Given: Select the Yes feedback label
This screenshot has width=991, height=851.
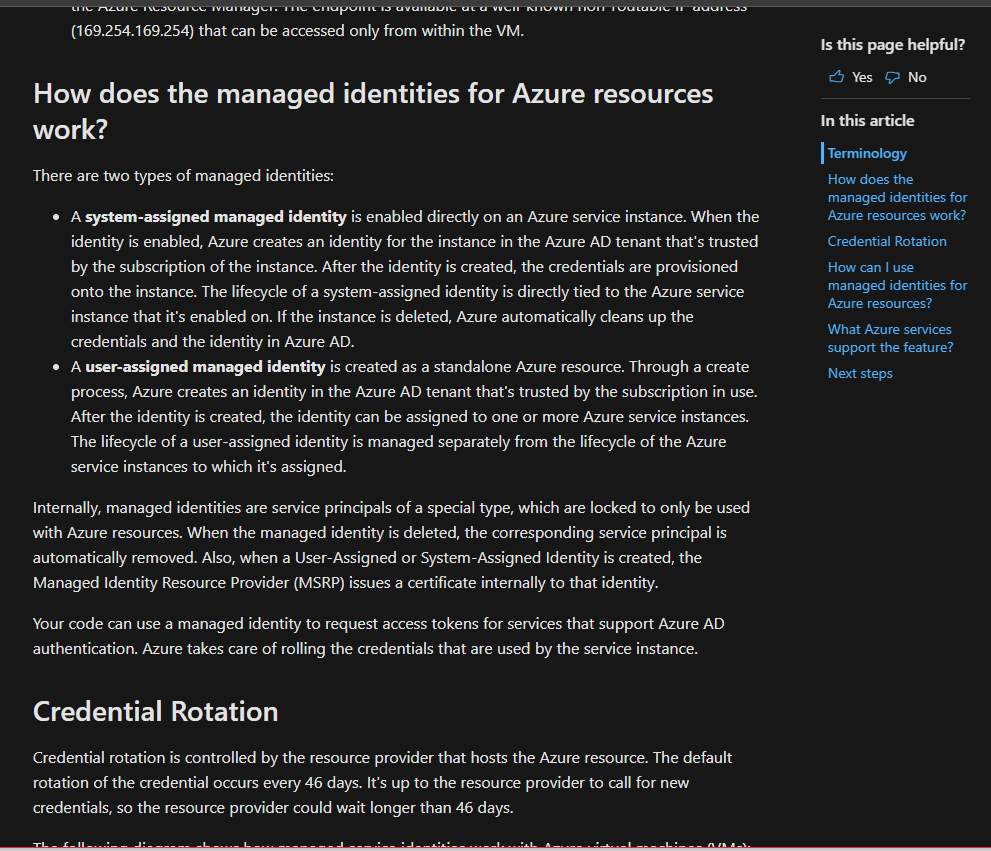Looking at the screenshot, I should click(x=862, y=77).
